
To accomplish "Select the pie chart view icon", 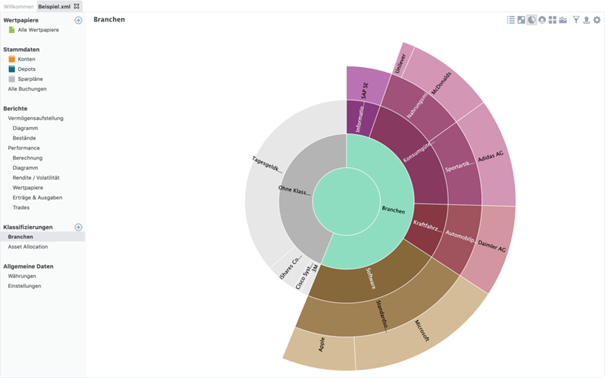I will pyautogui.click(x=531, y=20).
